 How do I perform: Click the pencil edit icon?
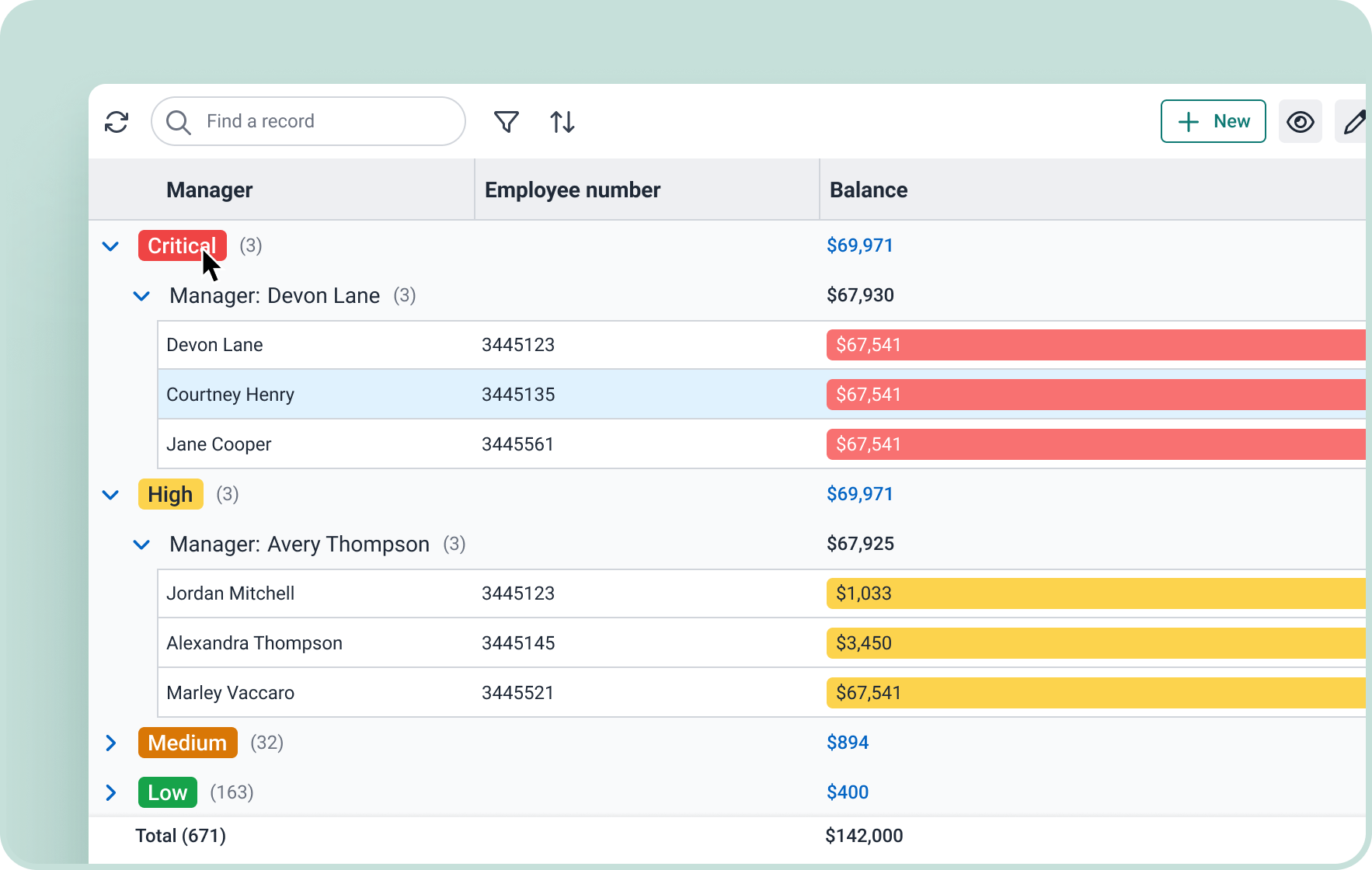click(x=1353, y=122)
